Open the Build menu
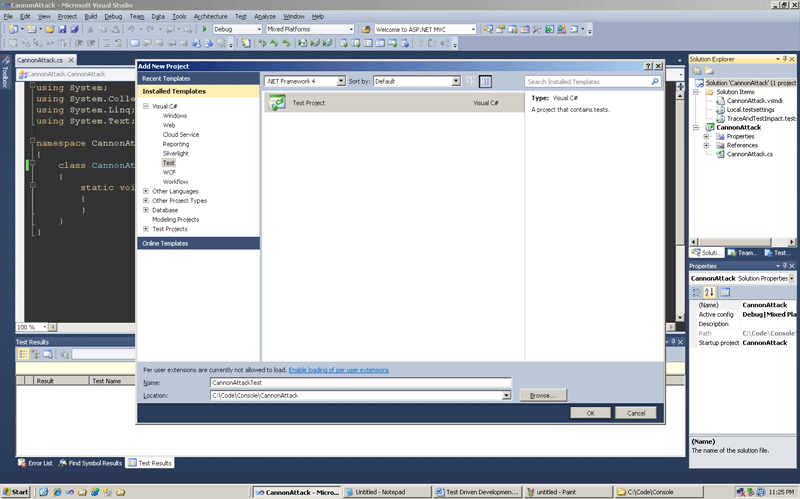The height and width of the screenshot is (499, 800). point(91,16)
